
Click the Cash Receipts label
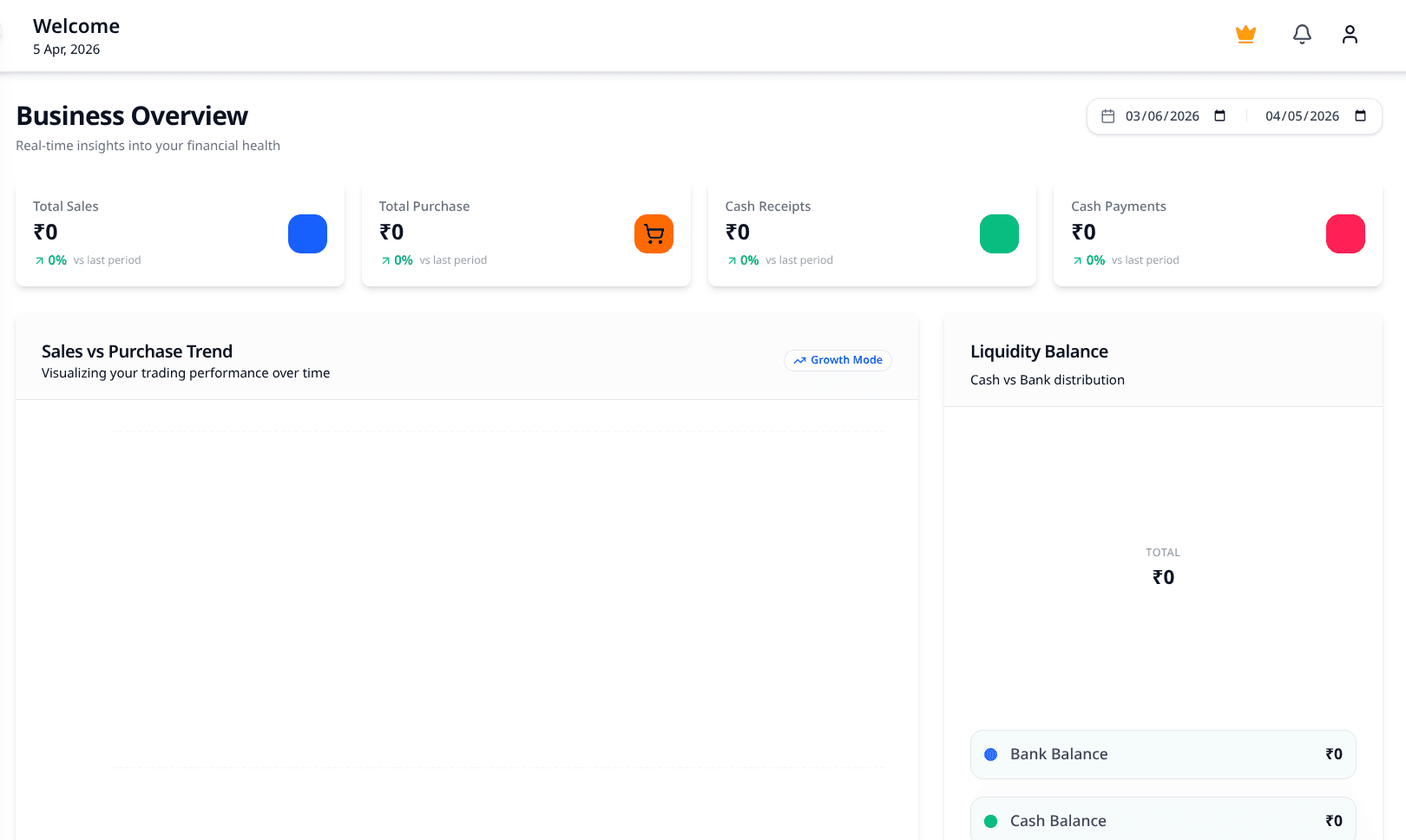pyautogui.click(x=768, y=207)
